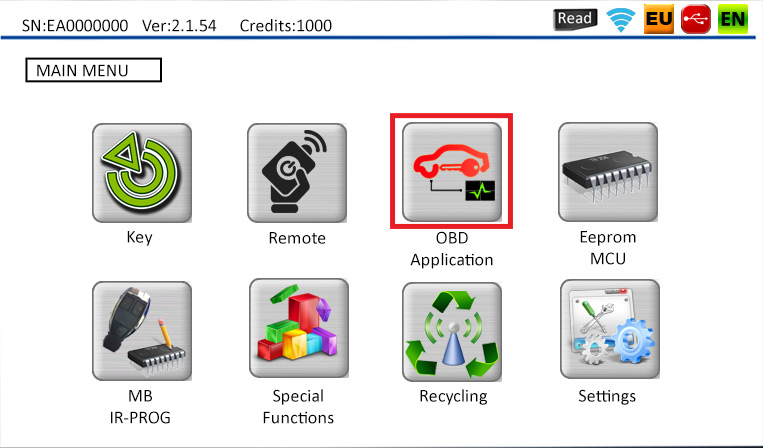Click the serial number SN:EA0000000 text
This screenshot has width=763, height=448.
click(75, 25)
